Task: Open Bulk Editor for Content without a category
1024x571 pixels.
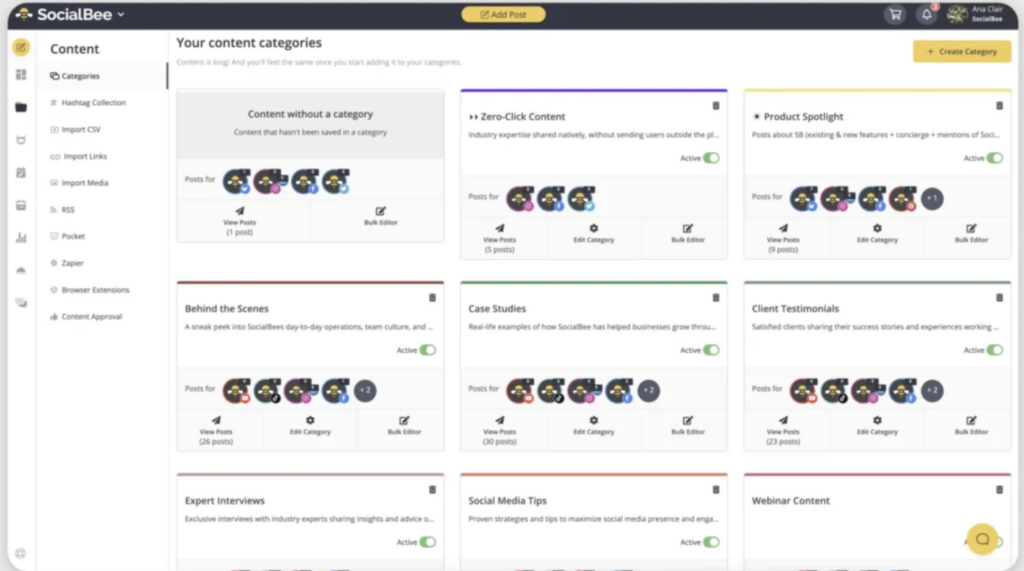Action: point(380,216)
